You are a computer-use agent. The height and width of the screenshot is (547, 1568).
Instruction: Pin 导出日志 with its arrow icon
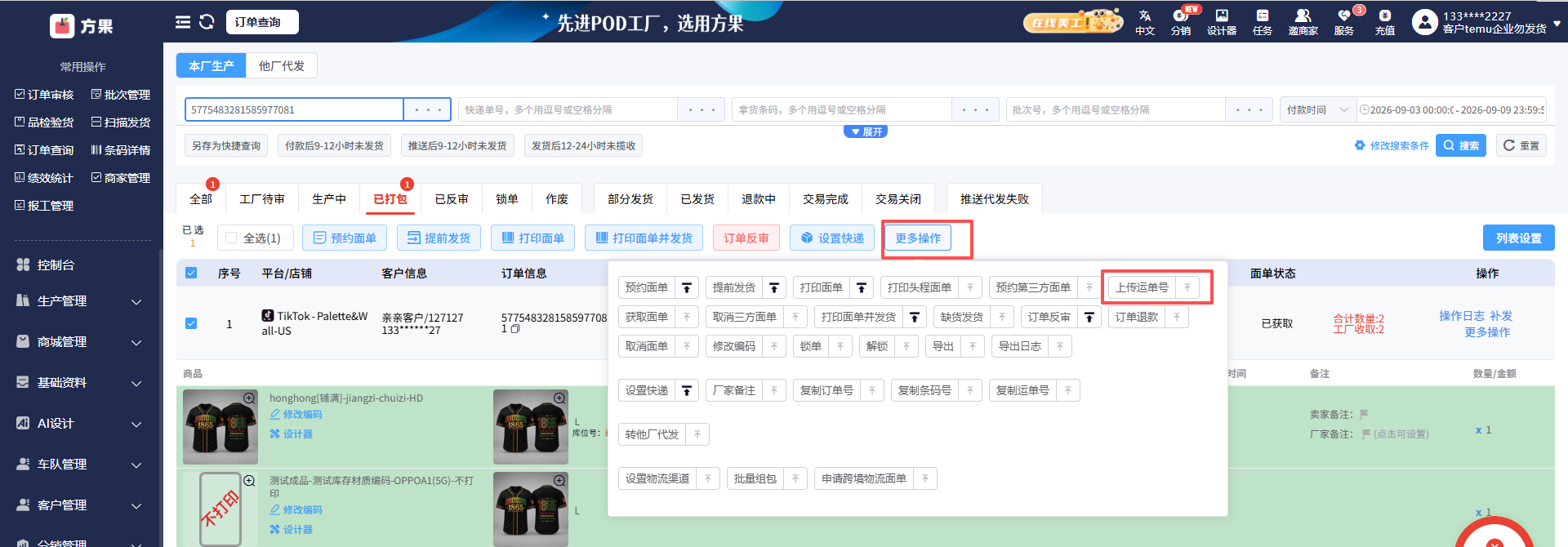(x=1060, y=346)
